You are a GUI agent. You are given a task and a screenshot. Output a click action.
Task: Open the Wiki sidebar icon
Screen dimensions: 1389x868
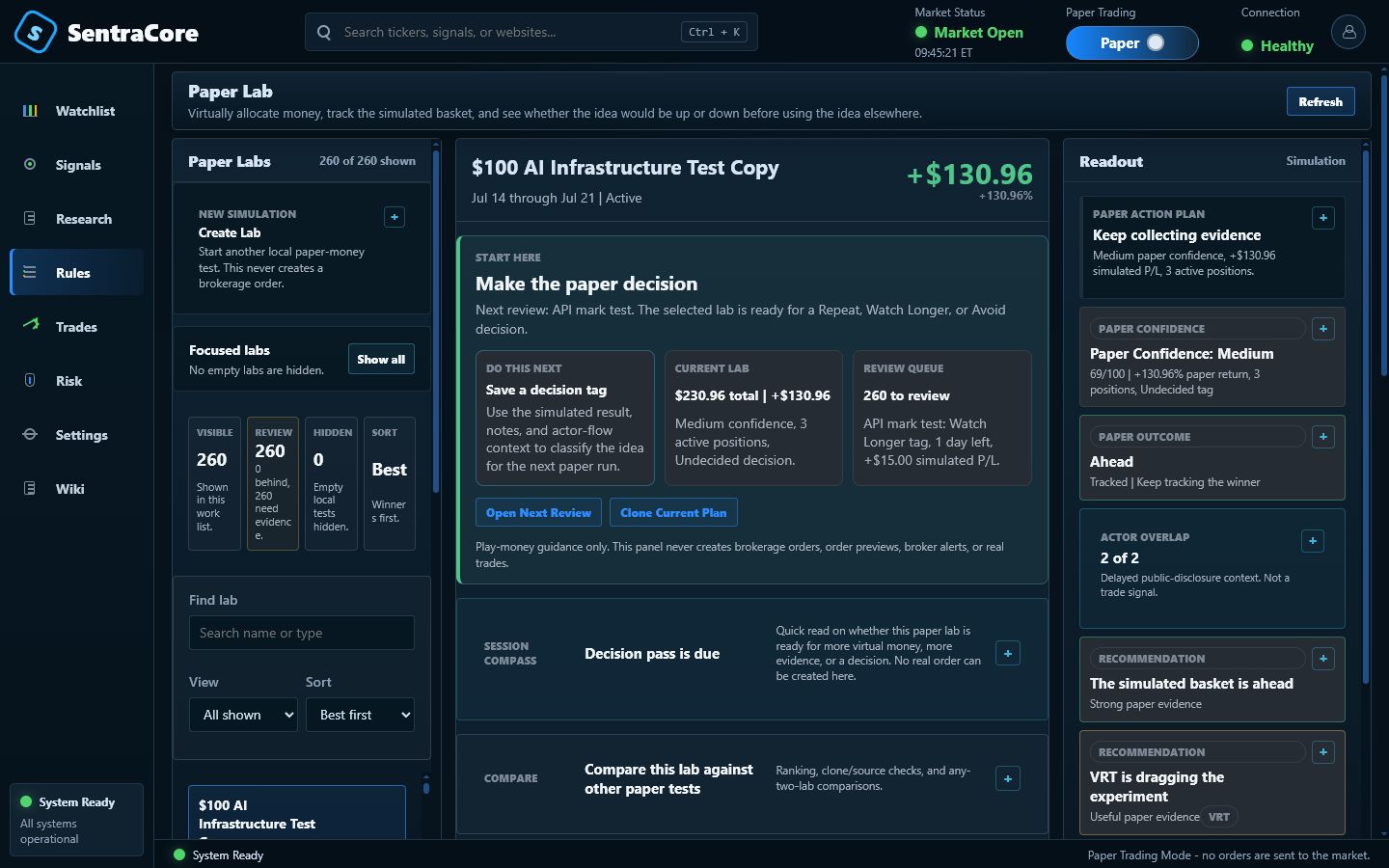[x=30, y=489]
